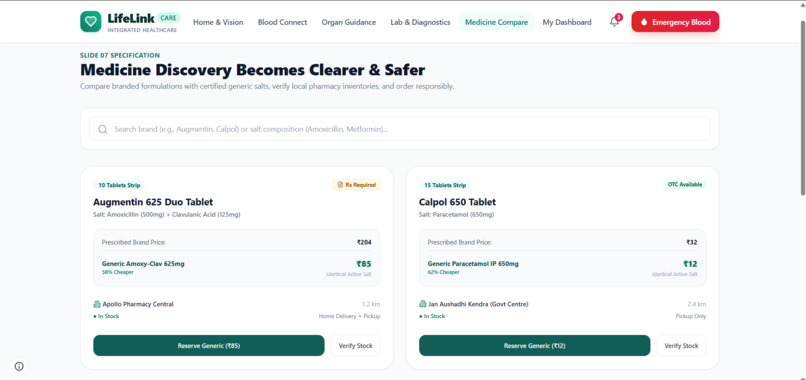The width and height of the screenshot is (806, 380).
Task: Reserve Generic for ₹12
Action: pyautogui.click(x=535, y=346)
